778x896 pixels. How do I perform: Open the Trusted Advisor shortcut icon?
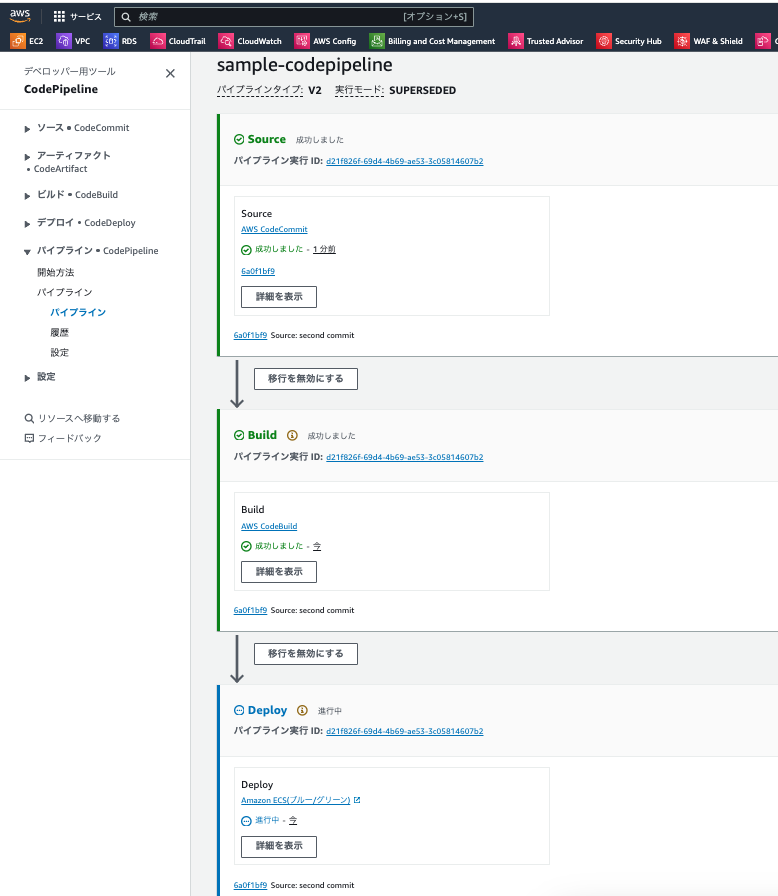point(516,41)
